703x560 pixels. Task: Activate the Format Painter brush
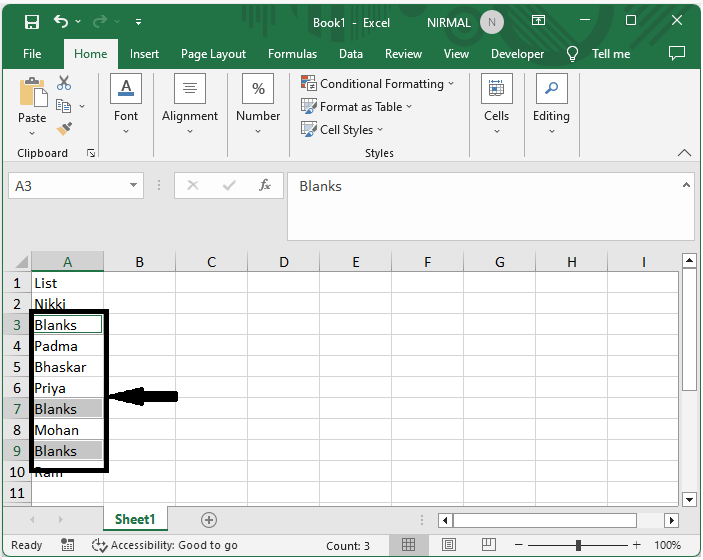pyautogui.click(x=65, y=129)
